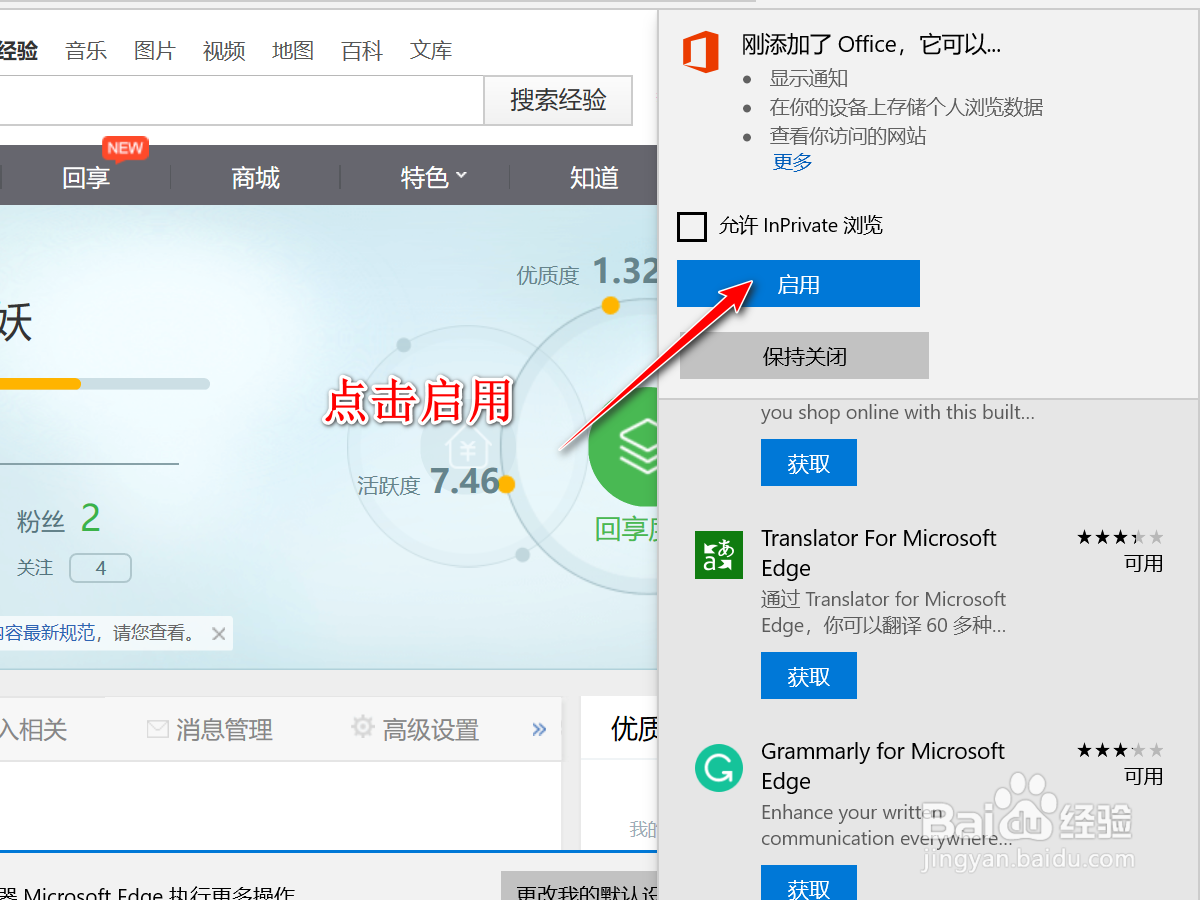Expand the 特色 dropdown menu
The width and height of the screenshot is (1200, 900).
pos(433,178)
